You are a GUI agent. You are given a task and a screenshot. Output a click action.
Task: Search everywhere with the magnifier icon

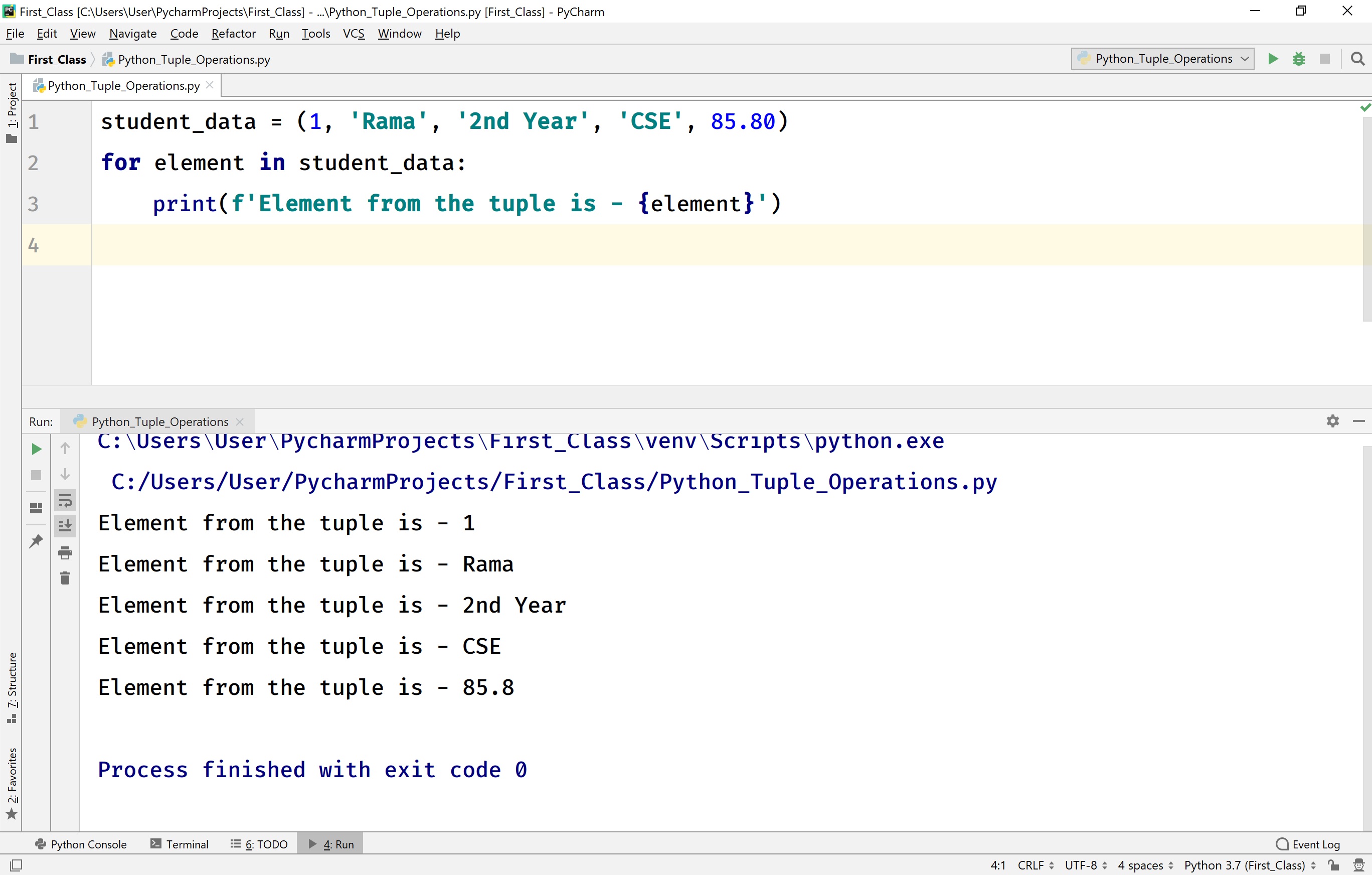point(1358,59)
